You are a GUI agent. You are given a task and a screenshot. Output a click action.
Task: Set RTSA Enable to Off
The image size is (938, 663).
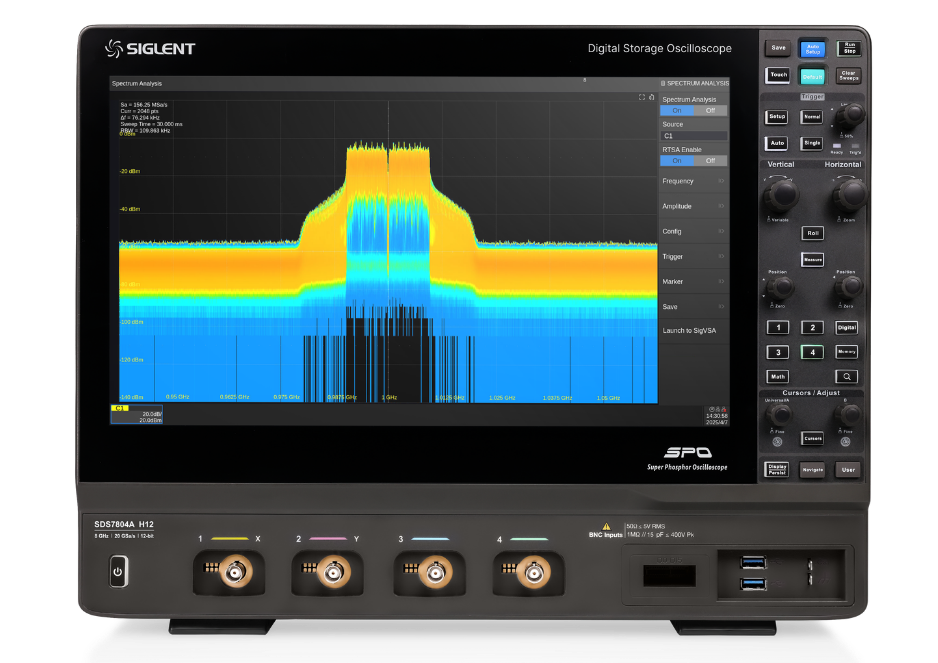click(710, 160)
